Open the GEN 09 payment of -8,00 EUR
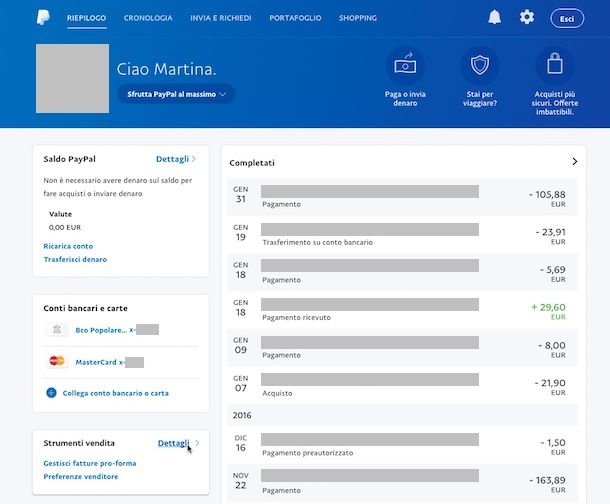The width and height of the screenshot is (610, 504). tap(402, 348)
